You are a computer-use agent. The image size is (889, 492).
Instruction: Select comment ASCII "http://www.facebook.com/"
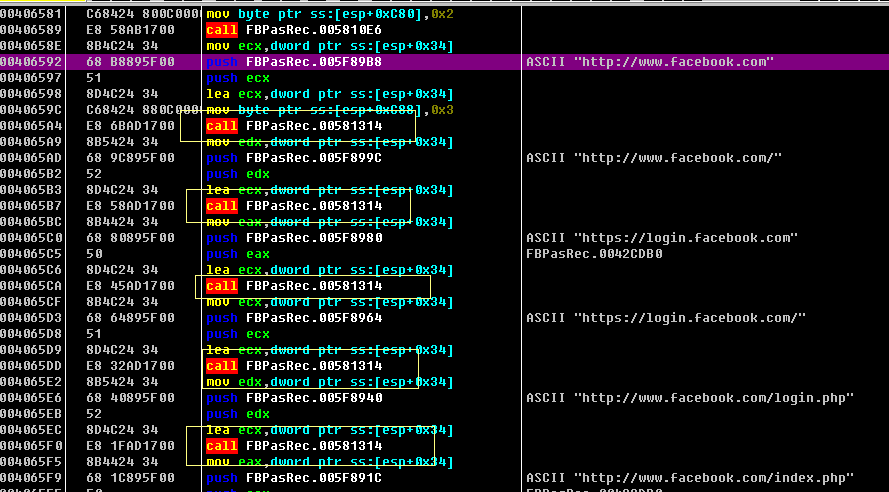pyautogui.click(x=654, y=158)
